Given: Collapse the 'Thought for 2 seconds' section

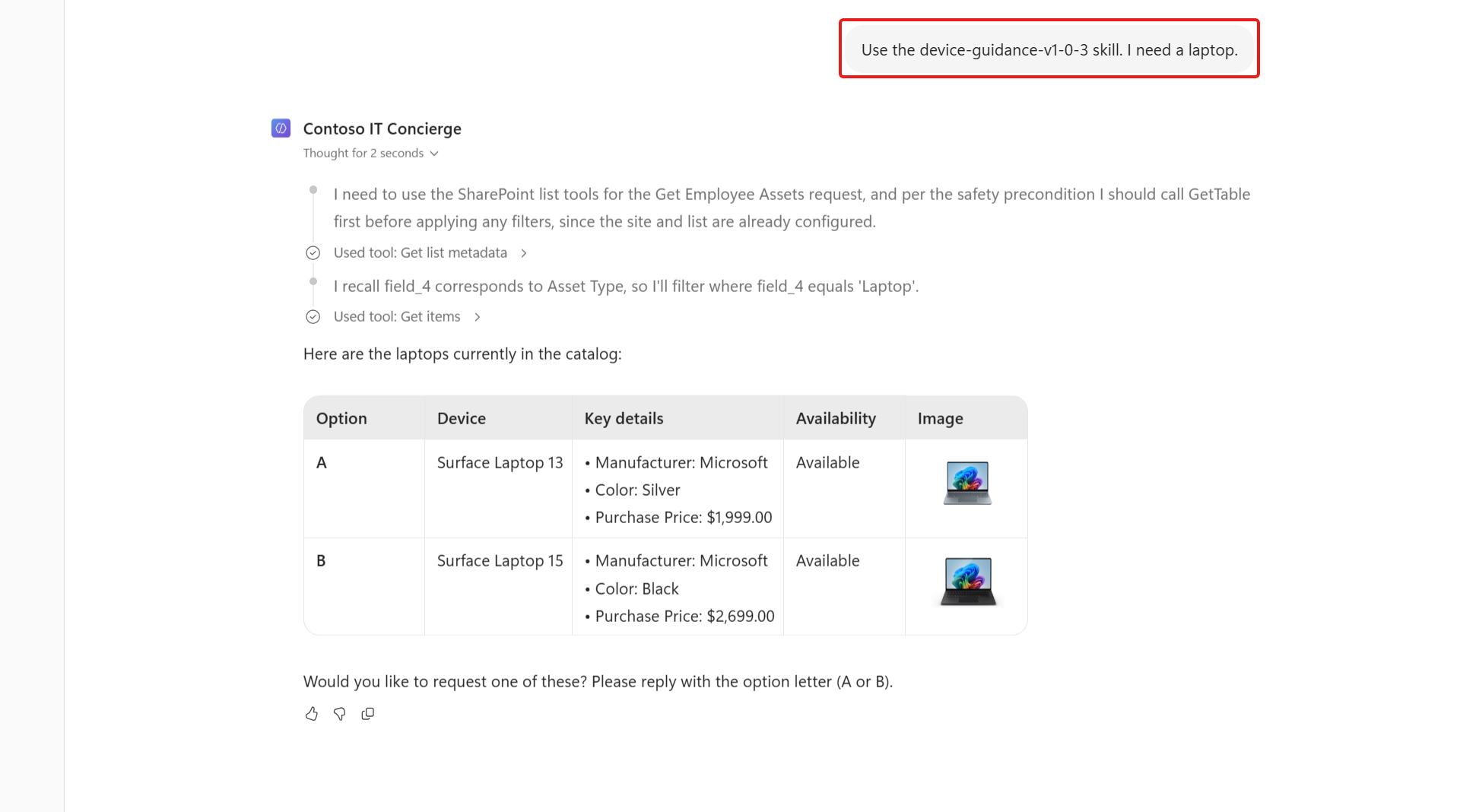Looking at the screenshot, I should tap(371, 154).
